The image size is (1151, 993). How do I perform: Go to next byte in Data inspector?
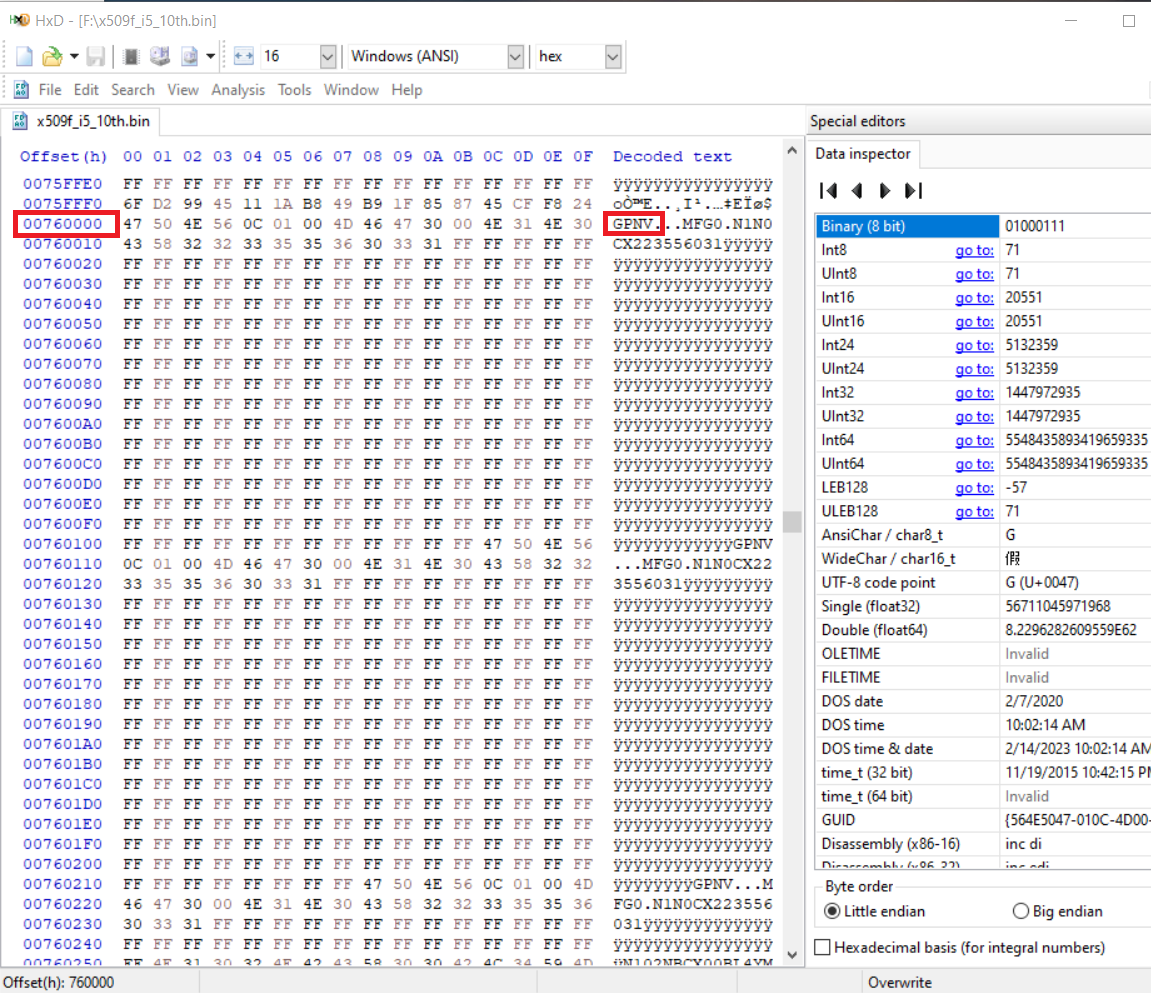click(x=884, y=190)
